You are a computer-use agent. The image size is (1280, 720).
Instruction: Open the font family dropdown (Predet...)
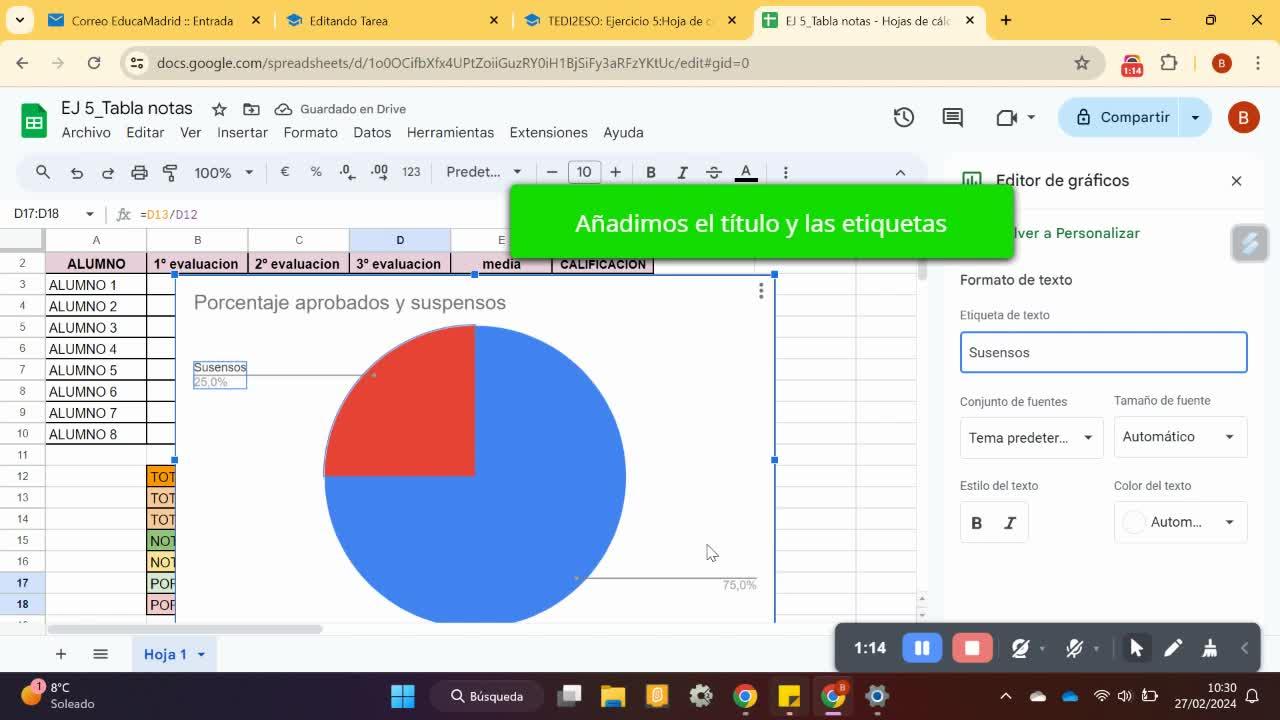[484, 172]
